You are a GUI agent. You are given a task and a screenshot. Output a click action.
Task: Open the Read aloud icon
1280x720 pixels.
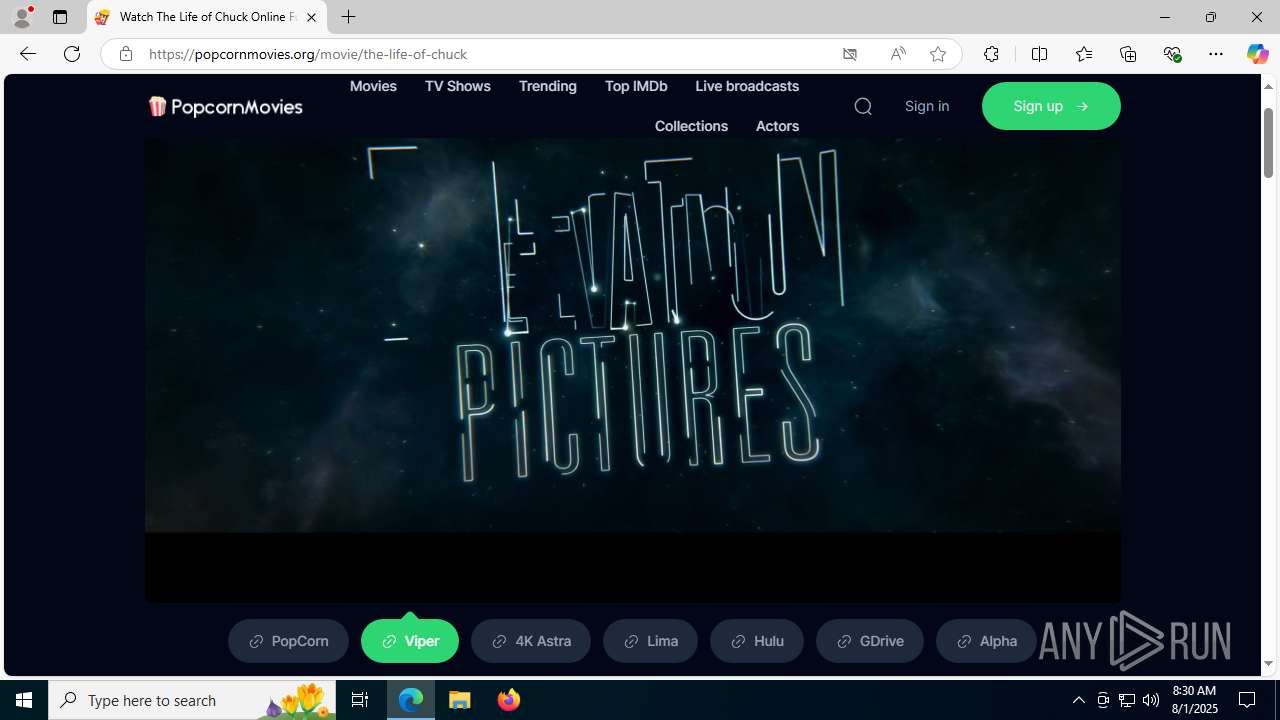coord(898,54)
